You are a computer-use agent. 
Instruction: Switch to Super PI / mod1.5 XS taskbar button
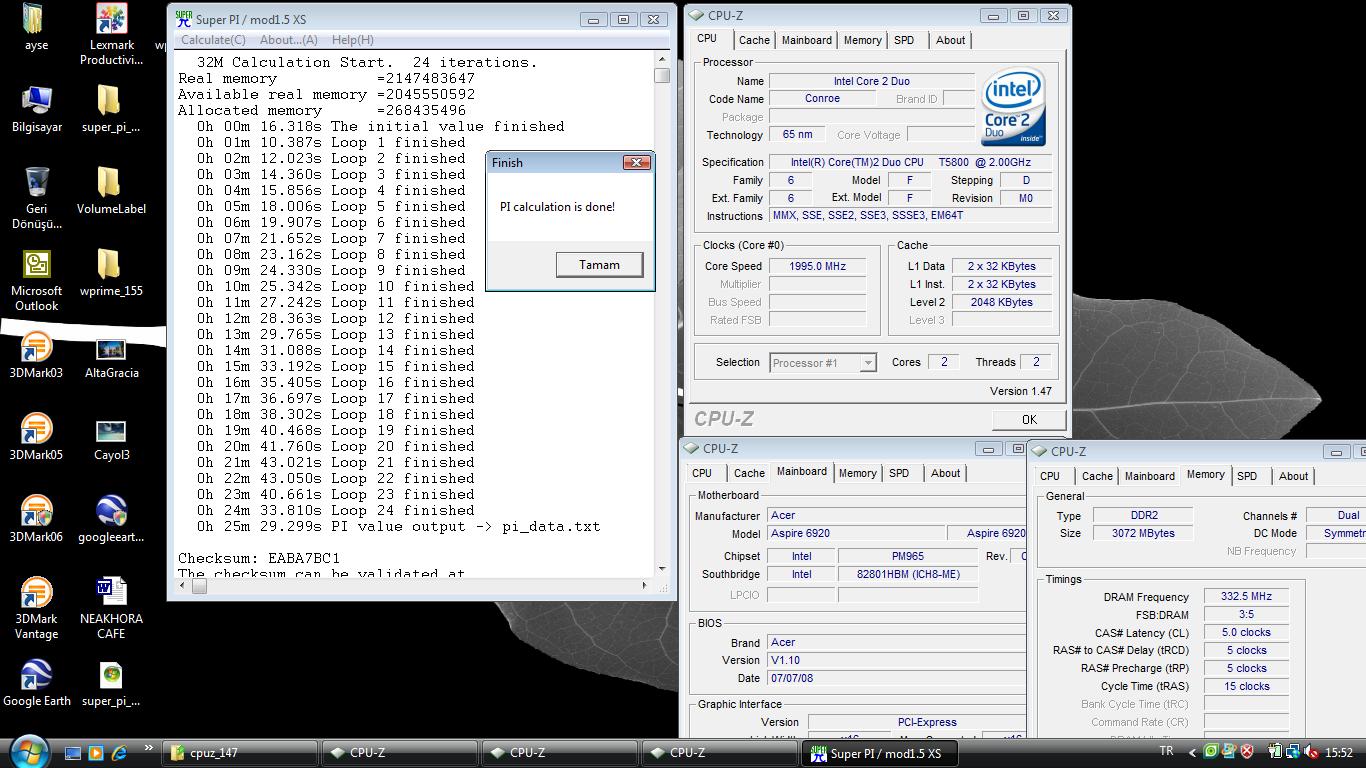pyautogui.click(x=881, y=753)
